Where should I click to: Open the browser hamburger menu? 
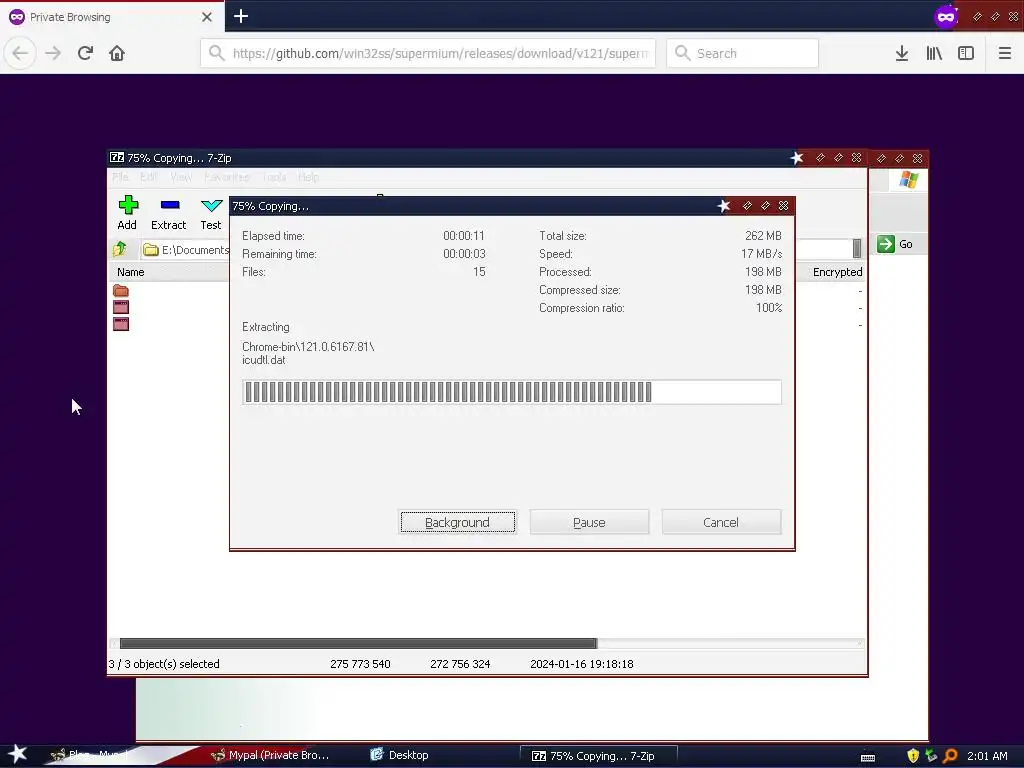(x=1004, y=53)
